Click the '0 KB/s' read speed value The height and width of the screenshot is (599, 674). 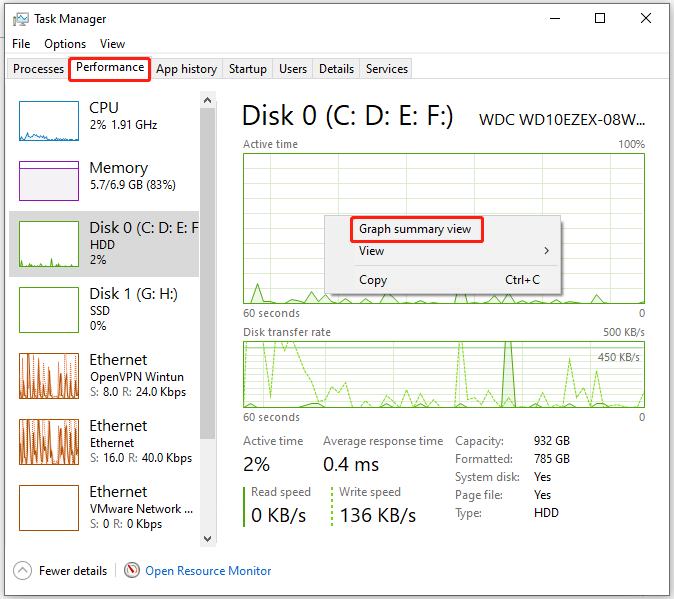click(x=279, y=515)
